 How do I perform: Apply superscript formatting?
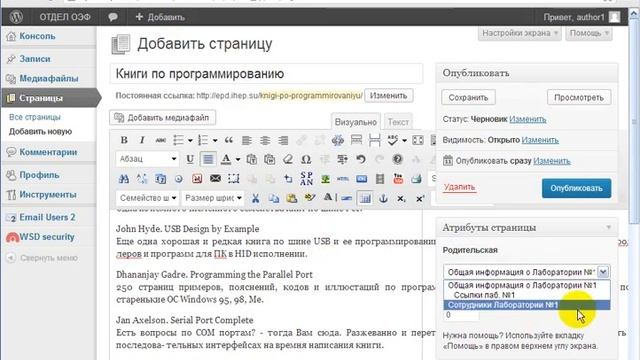420,198
